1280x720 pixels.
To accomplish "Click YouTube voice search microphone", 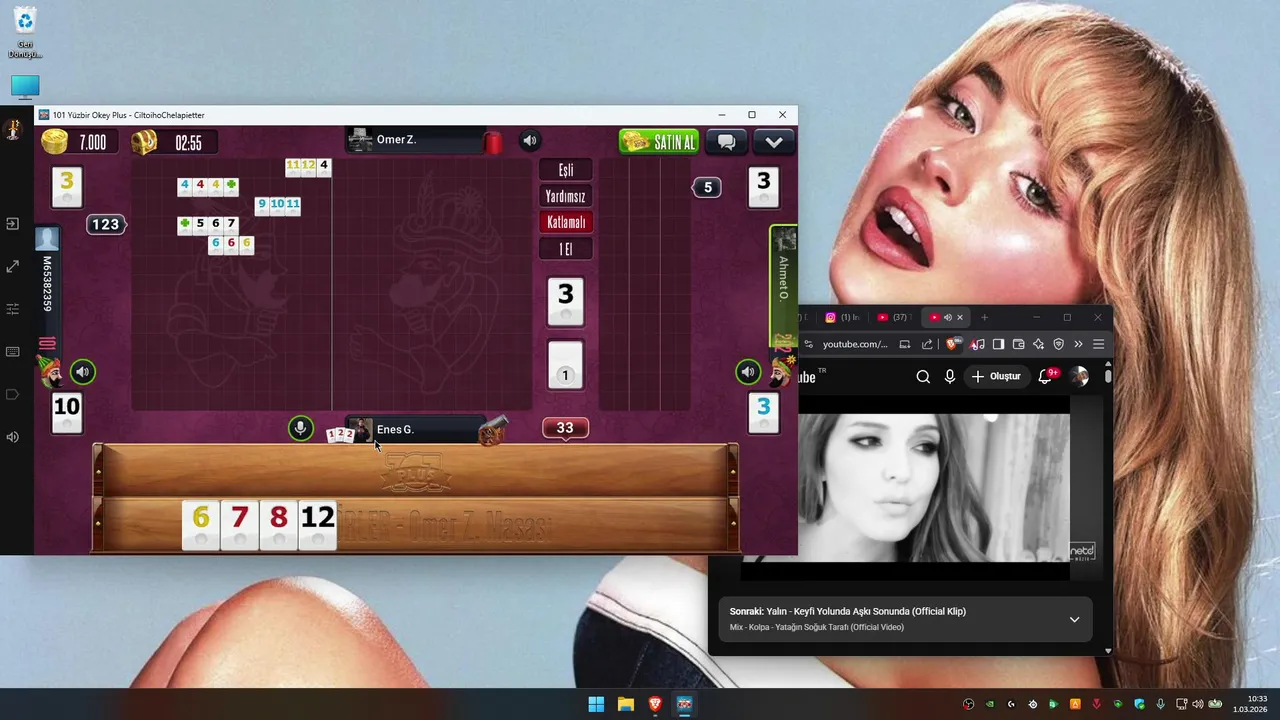I will [x=950, y=377].
